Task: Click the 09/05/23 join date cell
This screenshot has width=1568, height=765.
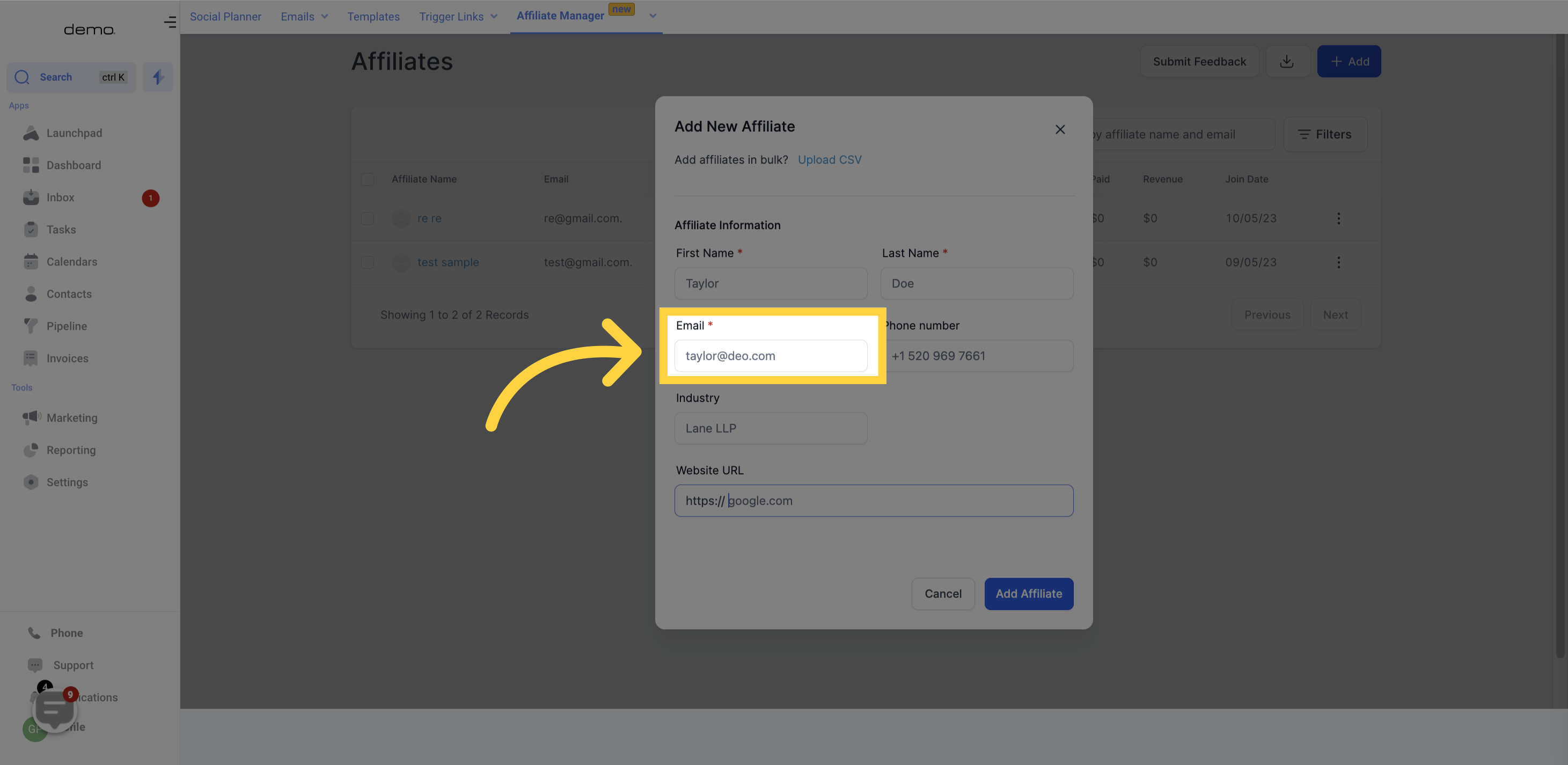Action: [x=1250, y=262]
